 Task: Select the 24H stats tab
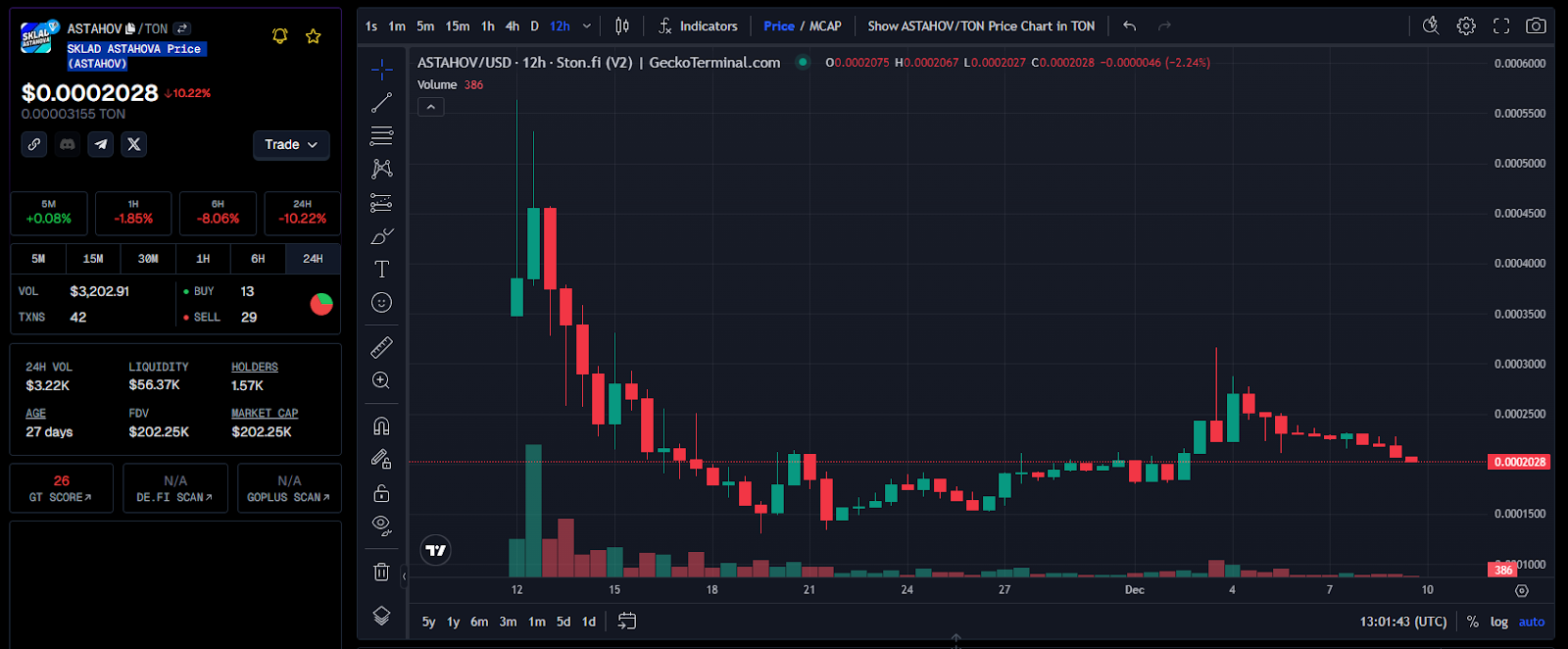click(313, 259)
